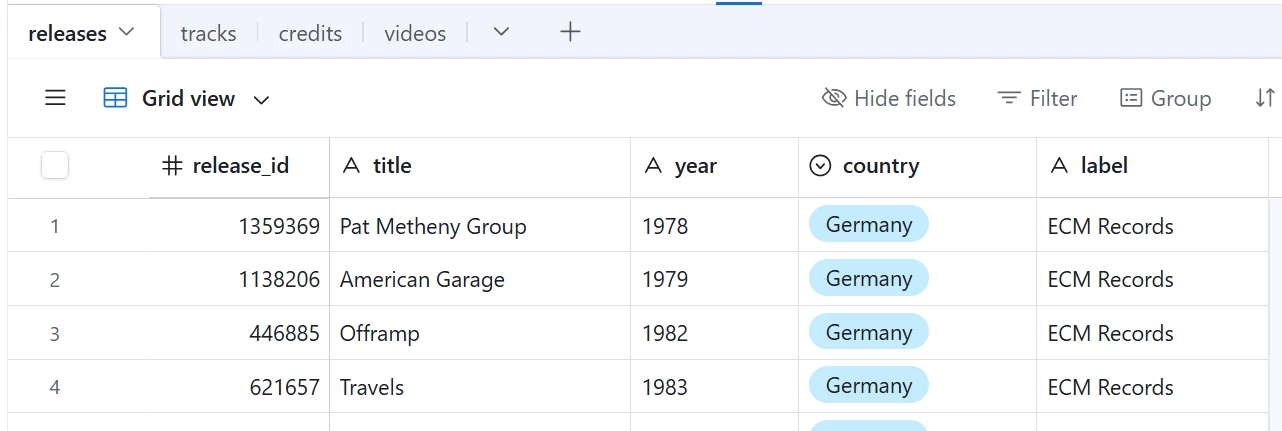
Task: Click the Grid view table icon
Action: click(x=116, y=98)
